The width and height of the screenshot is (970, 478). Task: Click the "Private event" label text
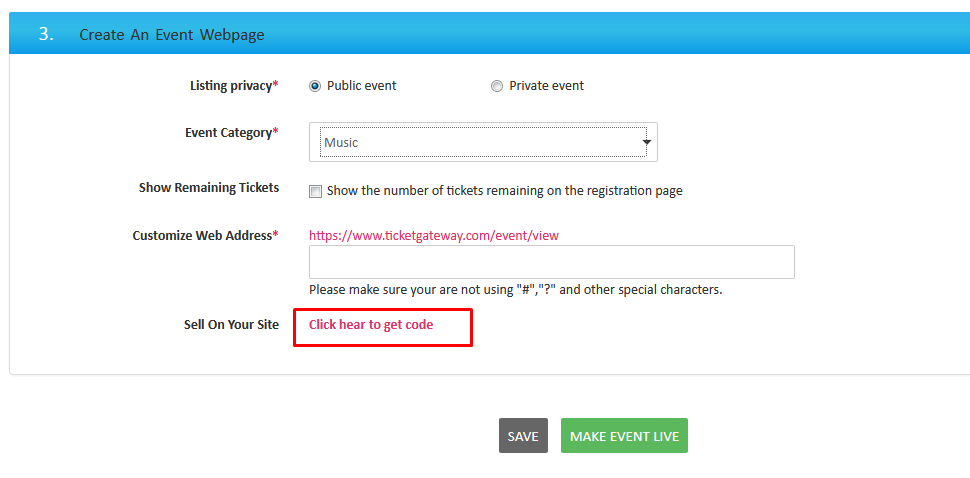(546, 86)
